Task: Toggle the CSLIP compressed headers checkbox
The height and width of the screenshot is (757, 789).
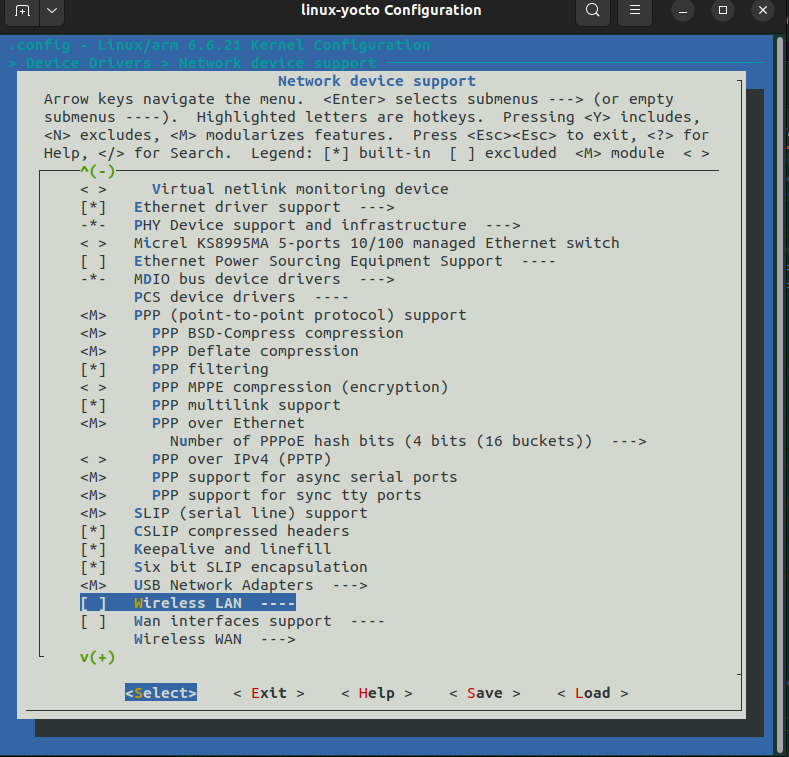Action: pyautogui.click(x=94, y=531)
